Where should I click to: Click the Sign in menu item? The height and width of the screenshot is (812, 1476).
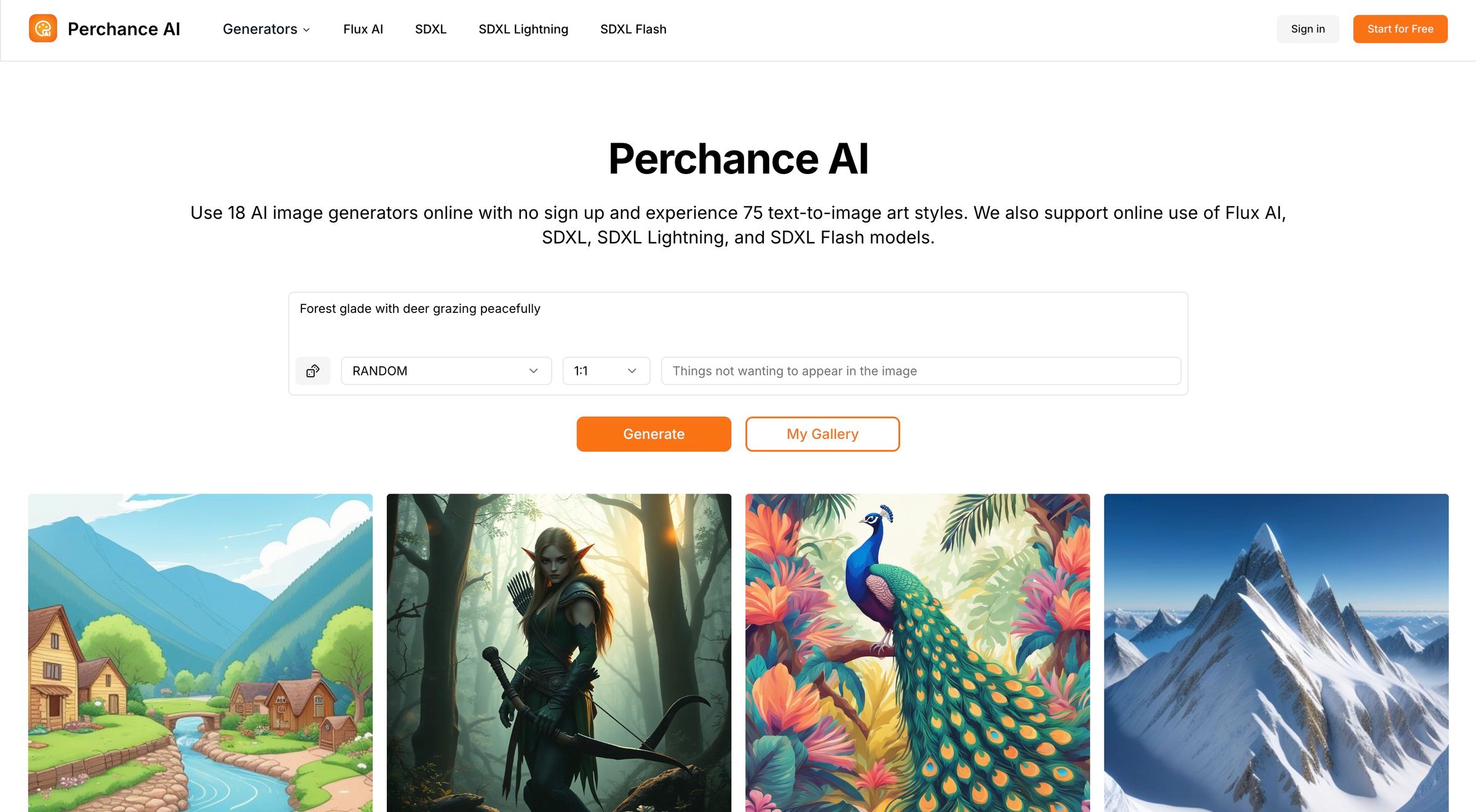[1308, 28]
